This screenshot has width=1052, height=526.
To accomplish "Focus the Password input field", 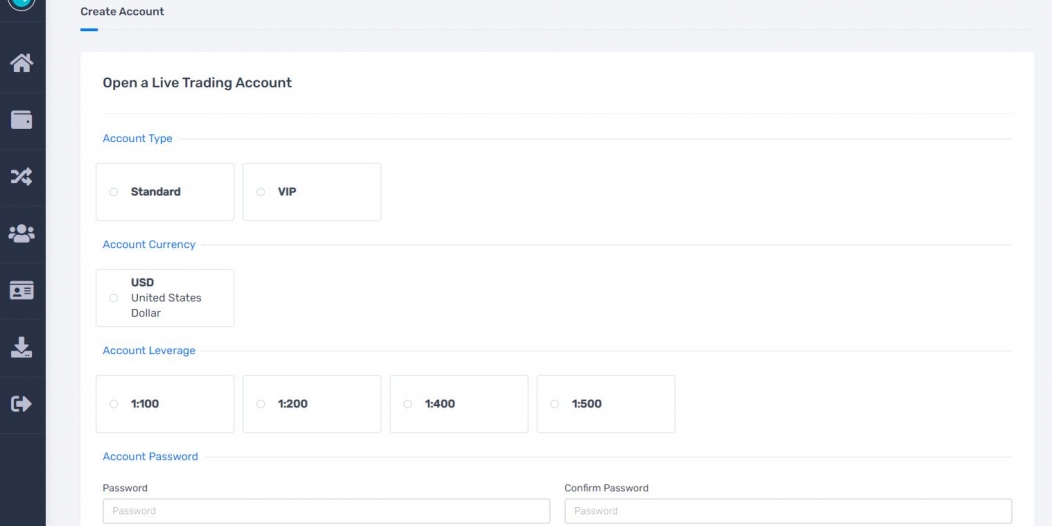I will pos(326,511).
